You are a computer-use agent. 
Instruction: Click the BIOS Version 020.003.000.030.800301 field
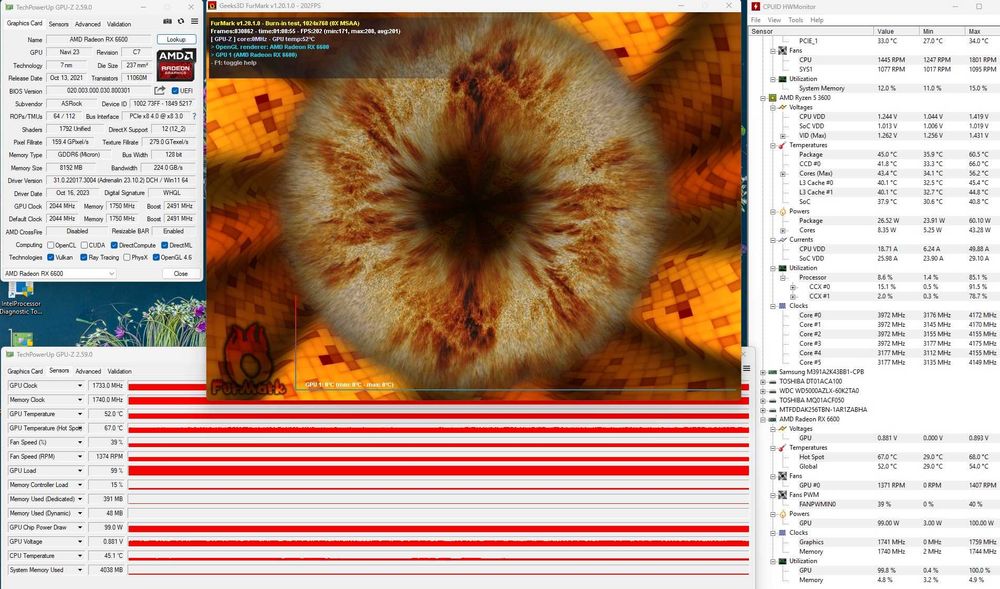coord(99,91)
